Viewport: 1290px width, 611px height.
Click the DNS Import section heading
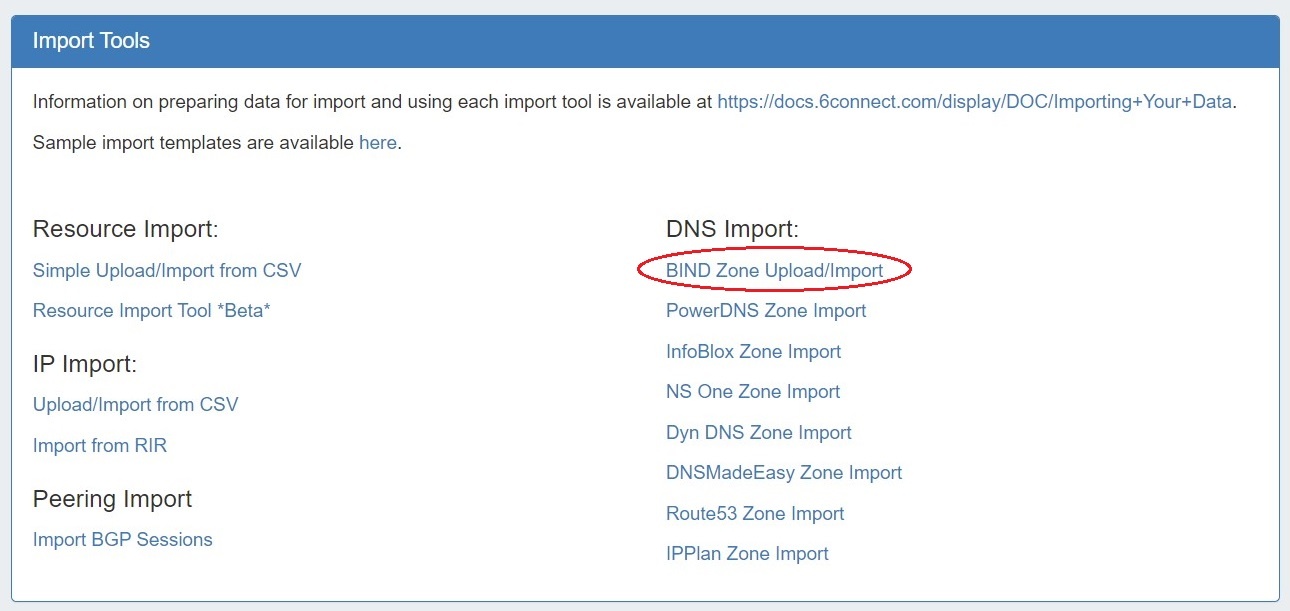[732, 229]
